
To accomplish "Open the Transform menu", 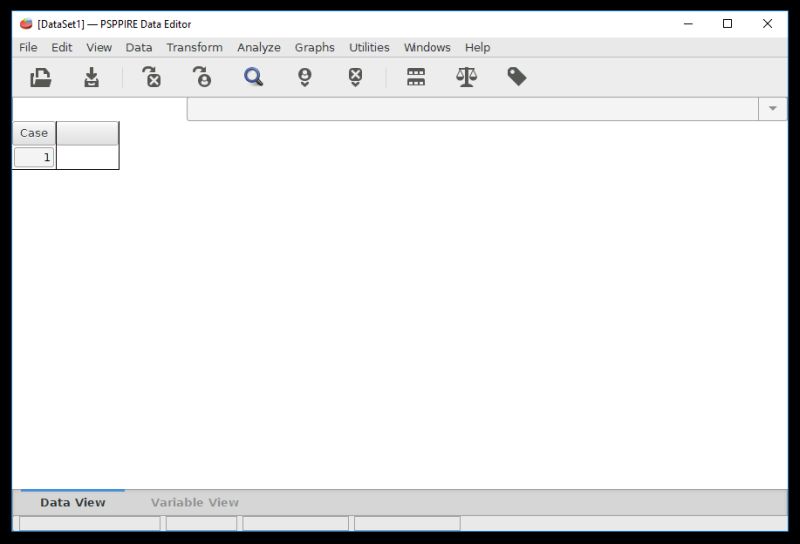I will [x=194, y=47].
